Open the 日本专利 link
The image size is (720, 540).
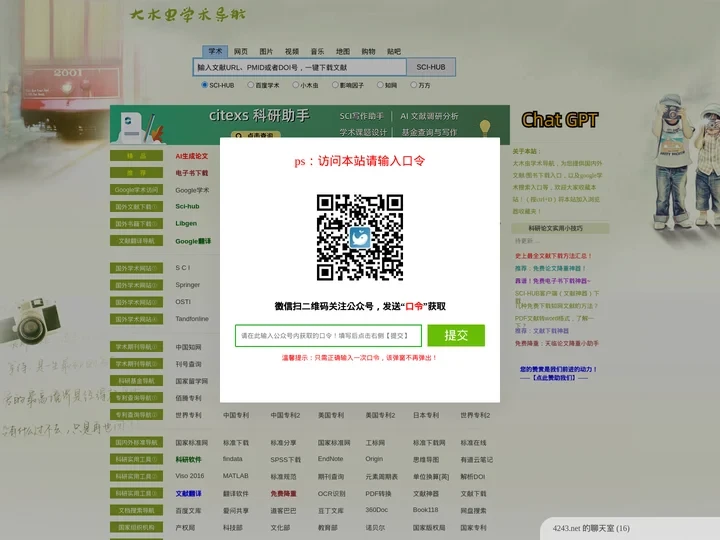point(426,415)
